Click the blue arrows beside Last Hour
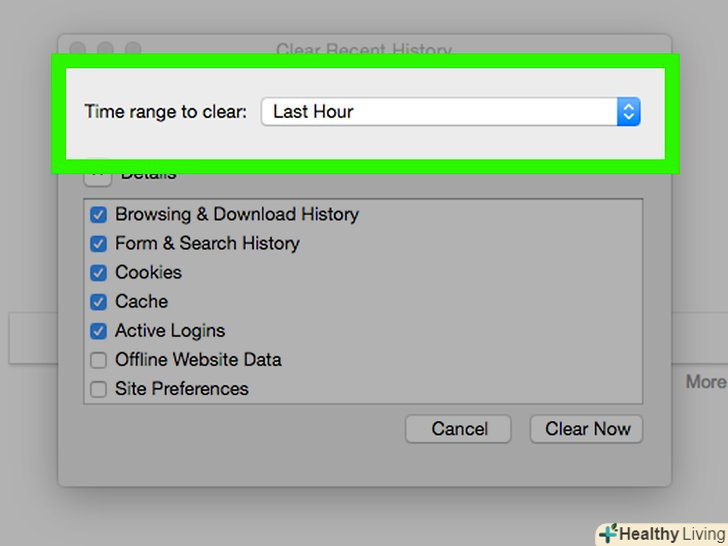 628,111
